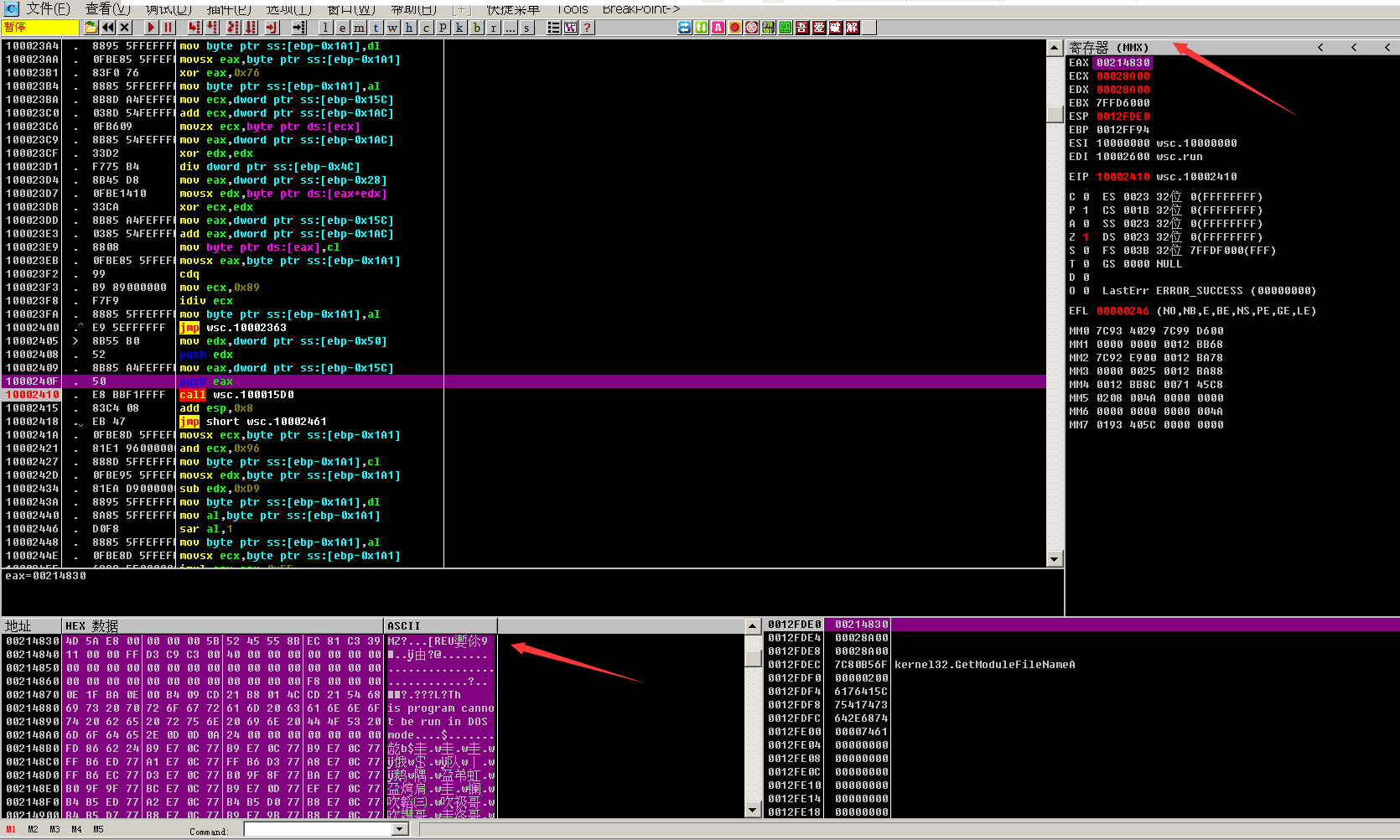Select dump row at address 00214880
1400x840 pixels.
[x=250, y=708]
